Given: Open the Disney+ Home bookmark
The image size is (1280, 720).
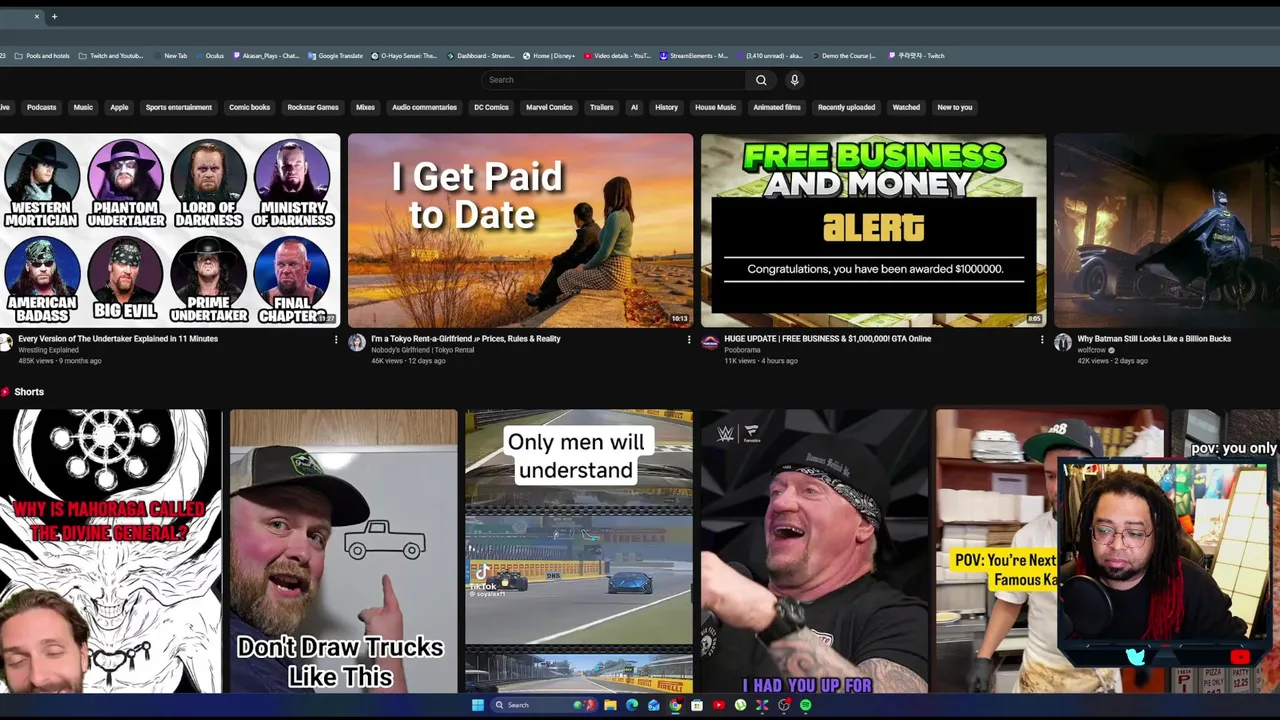Looking at the screenshot, I should click(549, 56).
